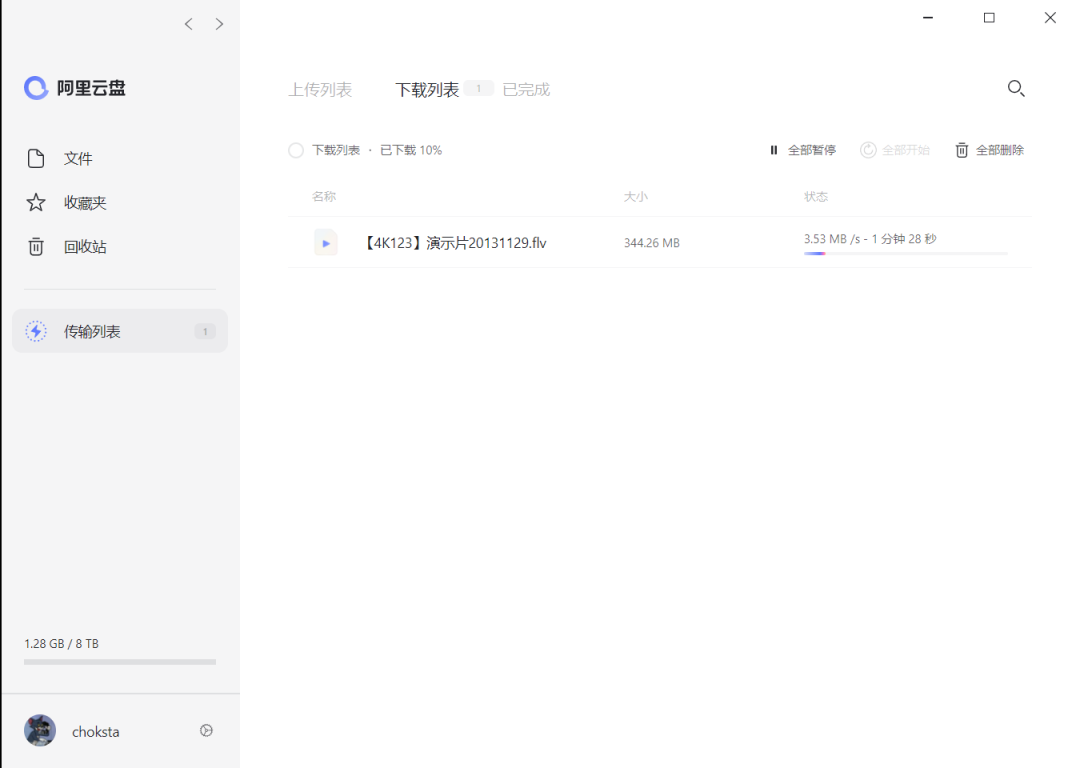The width and height of the screenshot is (1080, 768).
Task: Click the 阿里云盘 logo icon
Action: click(35, 88)
